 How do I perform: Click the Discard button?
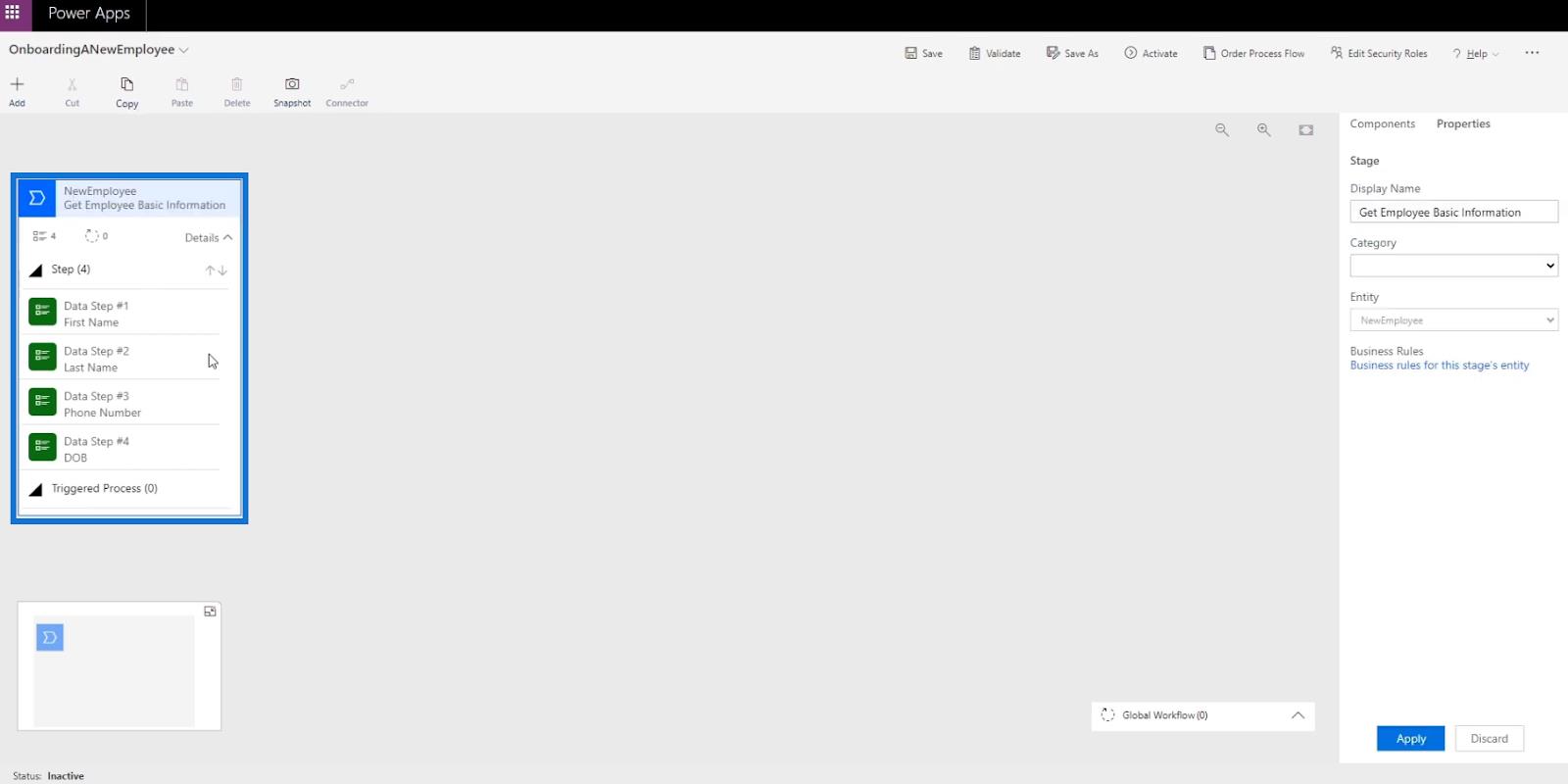click(1489, 739)
